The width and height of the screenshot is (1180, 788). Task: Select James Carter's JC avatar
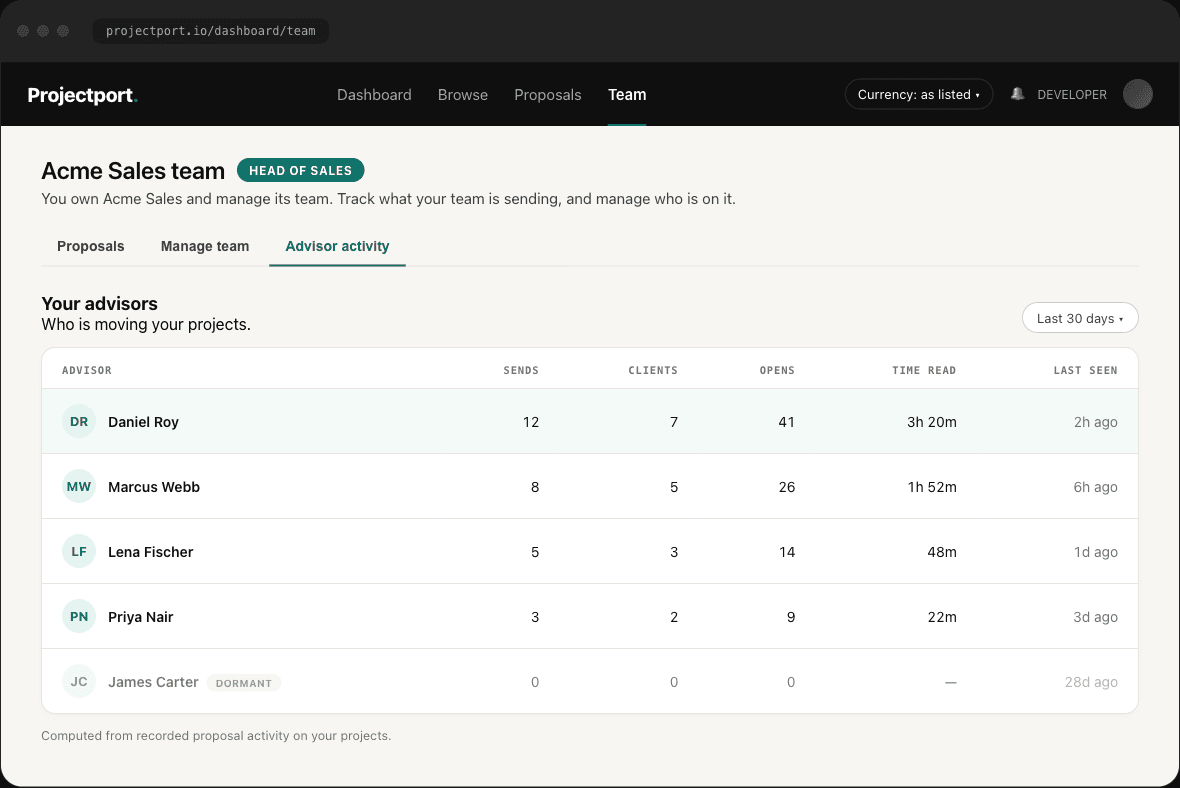(79, 681)
